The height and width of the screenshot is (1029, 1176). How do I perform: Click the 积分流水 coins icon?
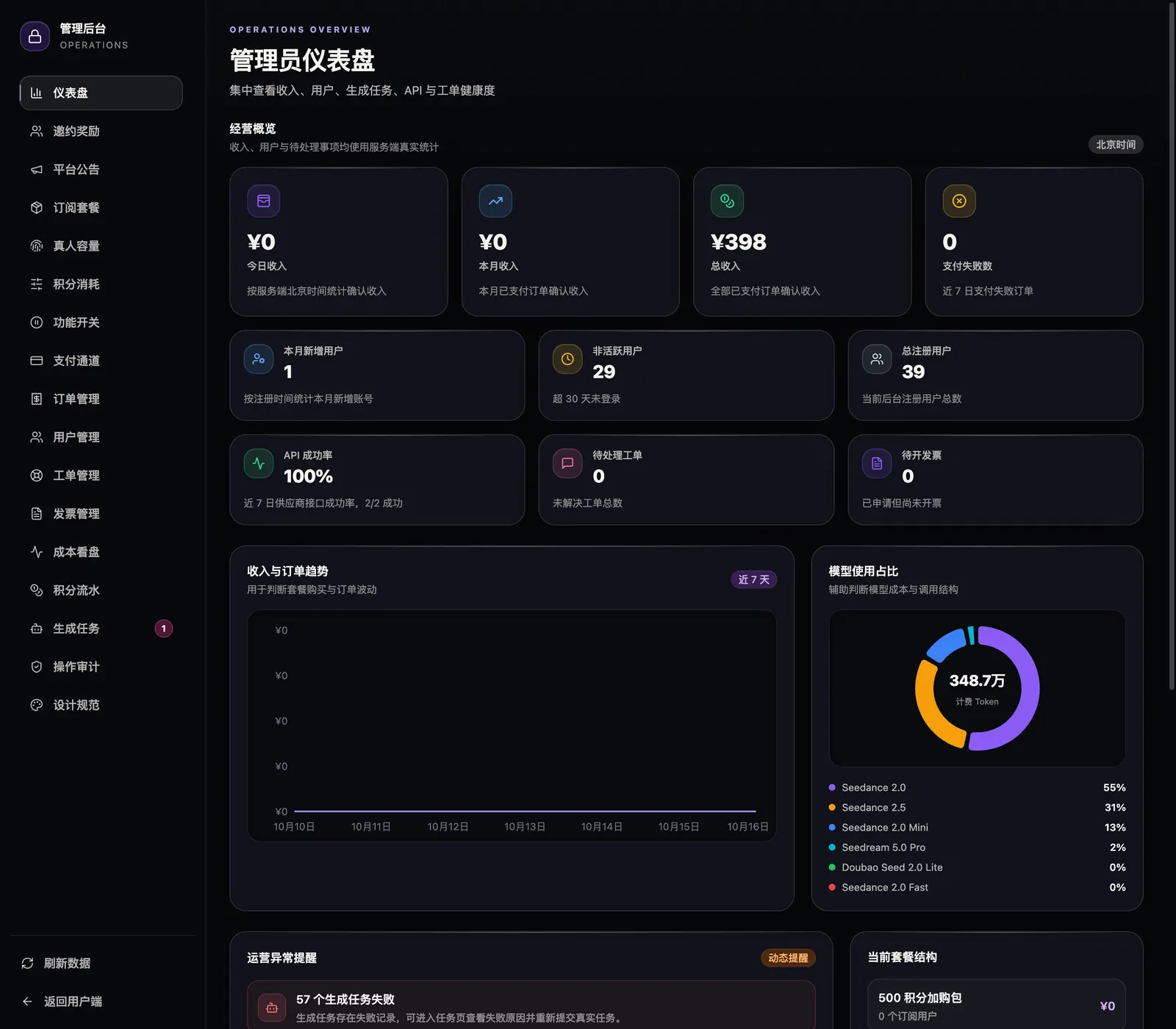36,589
